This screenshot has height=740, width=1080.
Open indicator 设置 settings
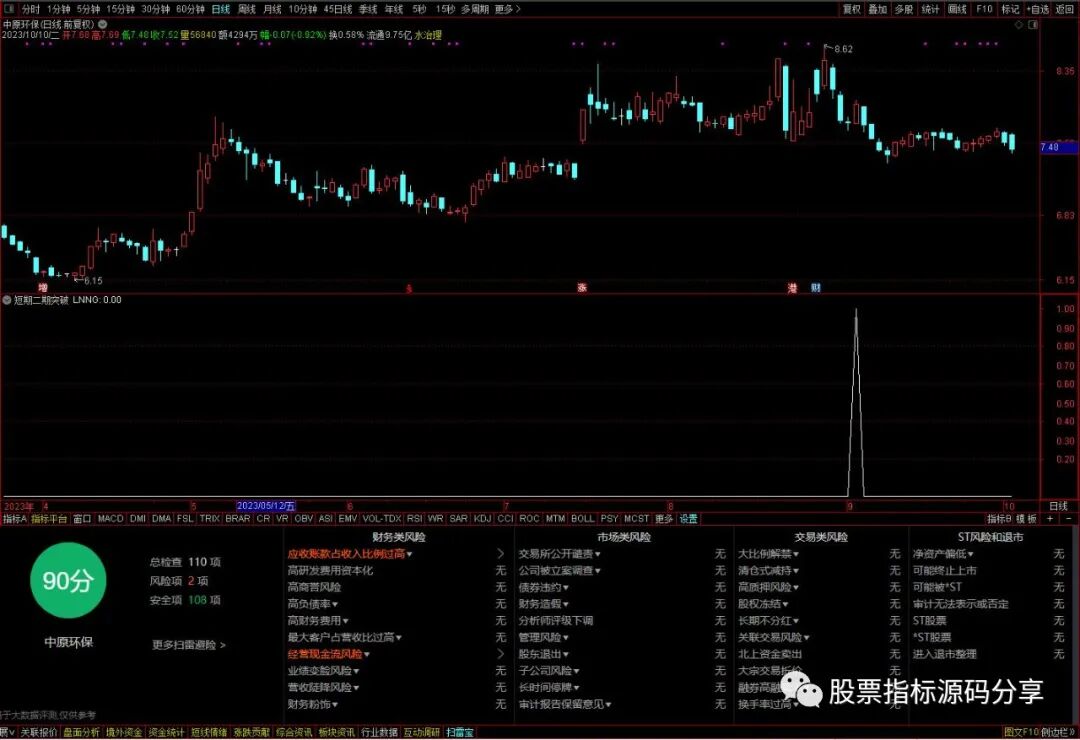pyautogui.click(x=688, y=518)
